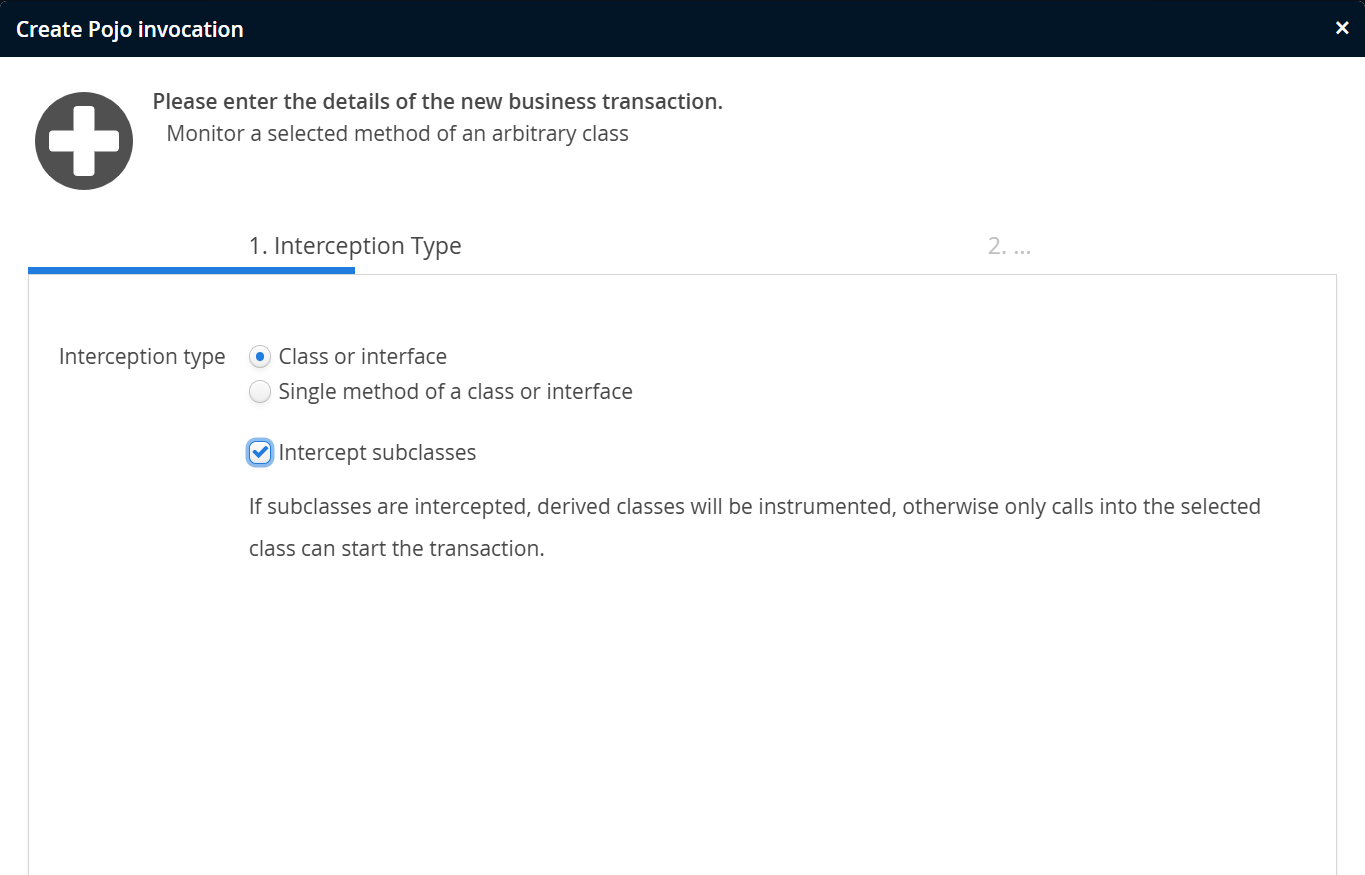Open the 1. Interception Type step tab

(x=355, y=246)
